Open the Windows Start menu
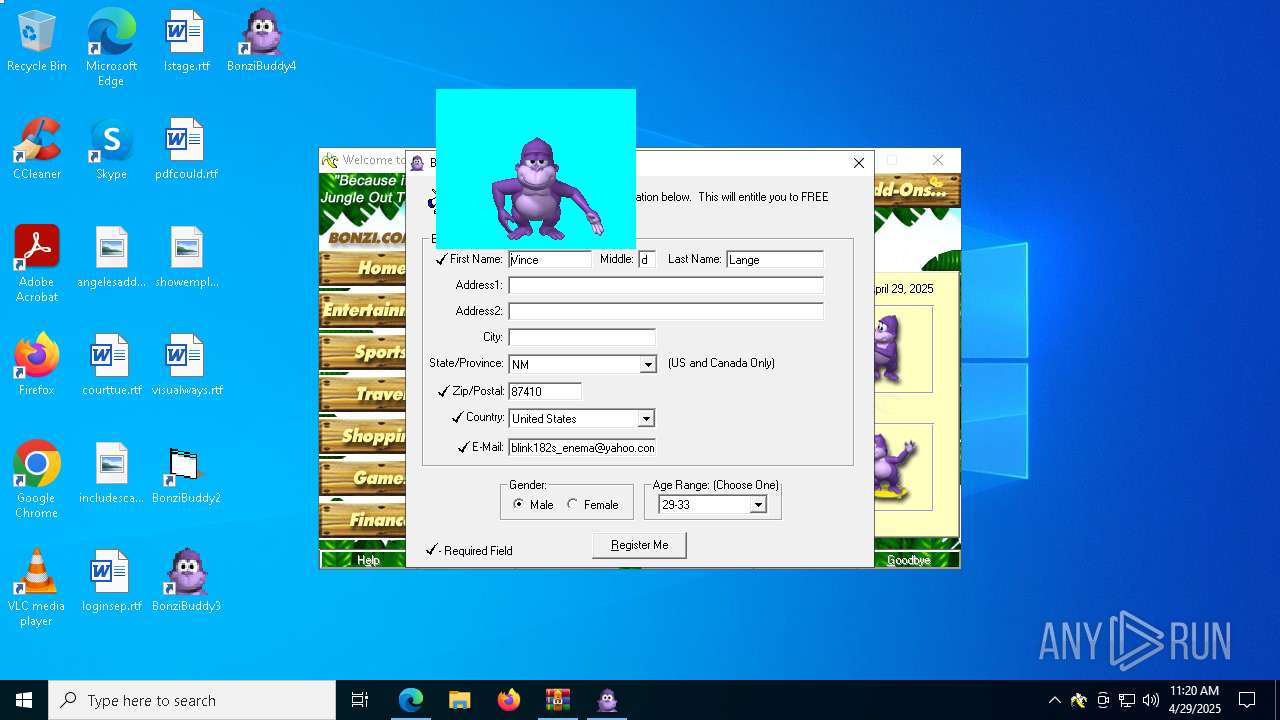The height and width of the screenshot is (720, 1280). pos(24,700)
